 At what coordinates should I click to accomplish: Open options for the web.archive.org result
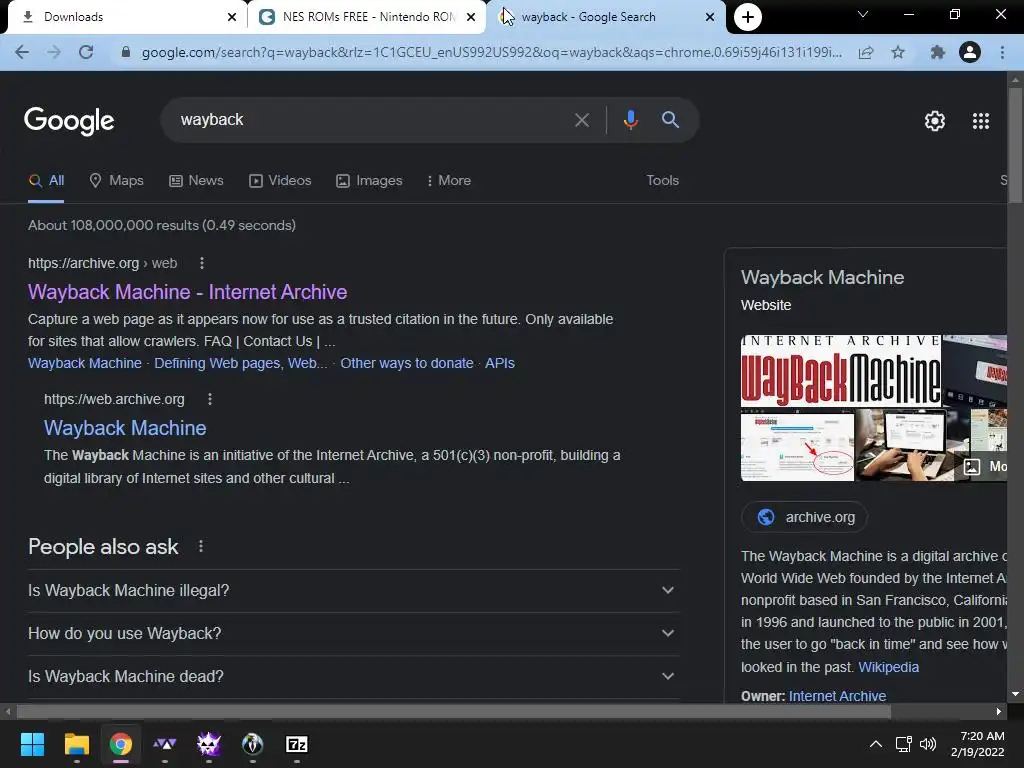pos(210,399)
